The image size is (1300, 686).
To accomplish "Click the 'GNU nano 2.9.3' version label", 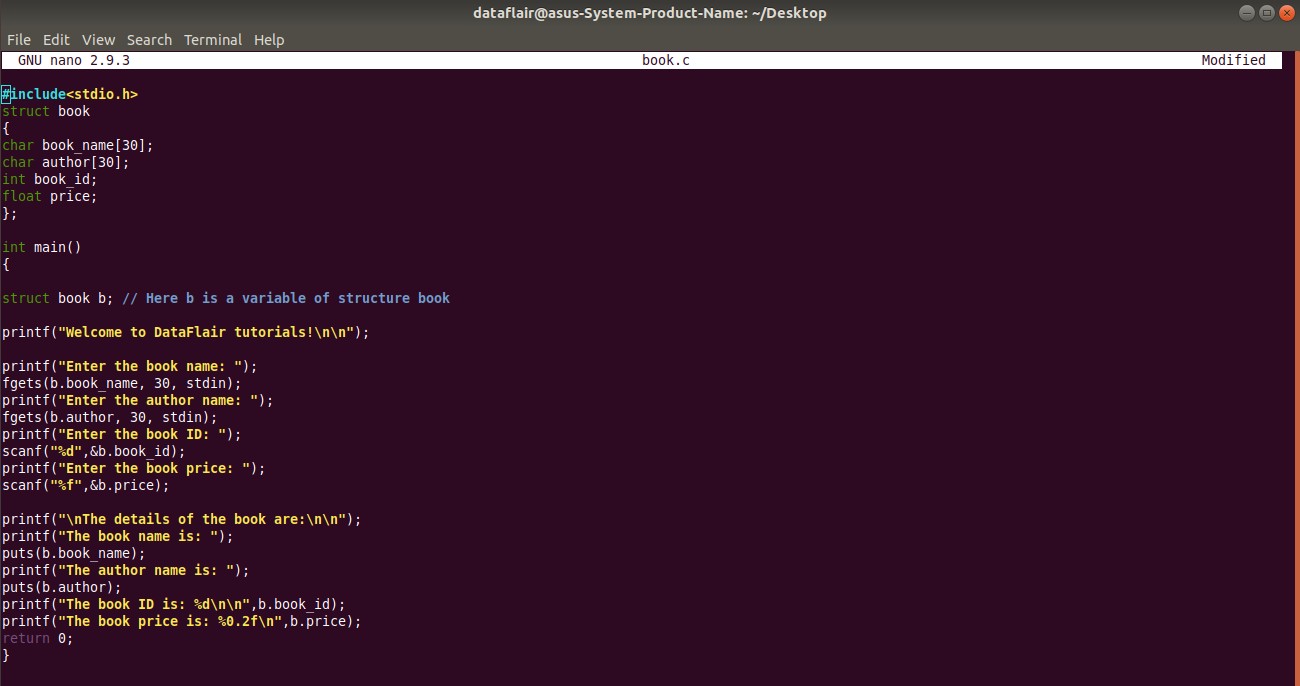I will coord(74,60).
